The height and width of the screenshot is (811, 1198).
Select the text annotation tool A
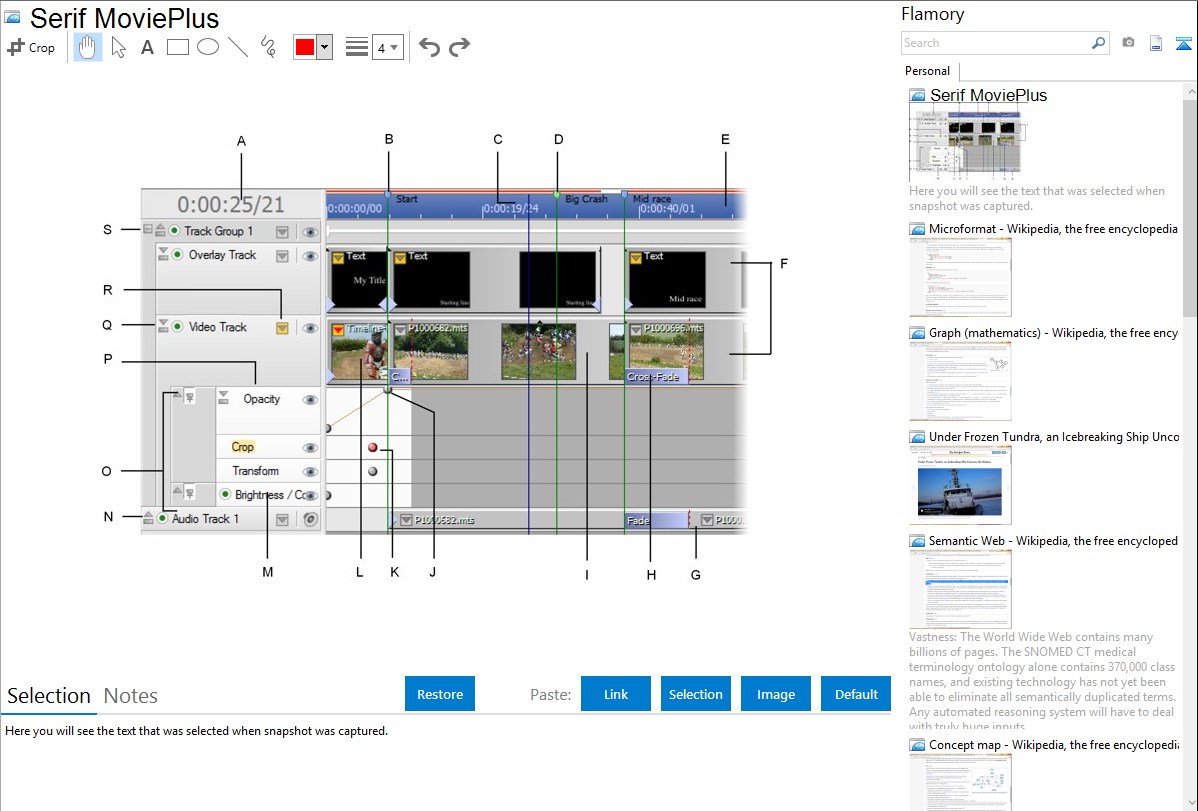pos(147,47)
